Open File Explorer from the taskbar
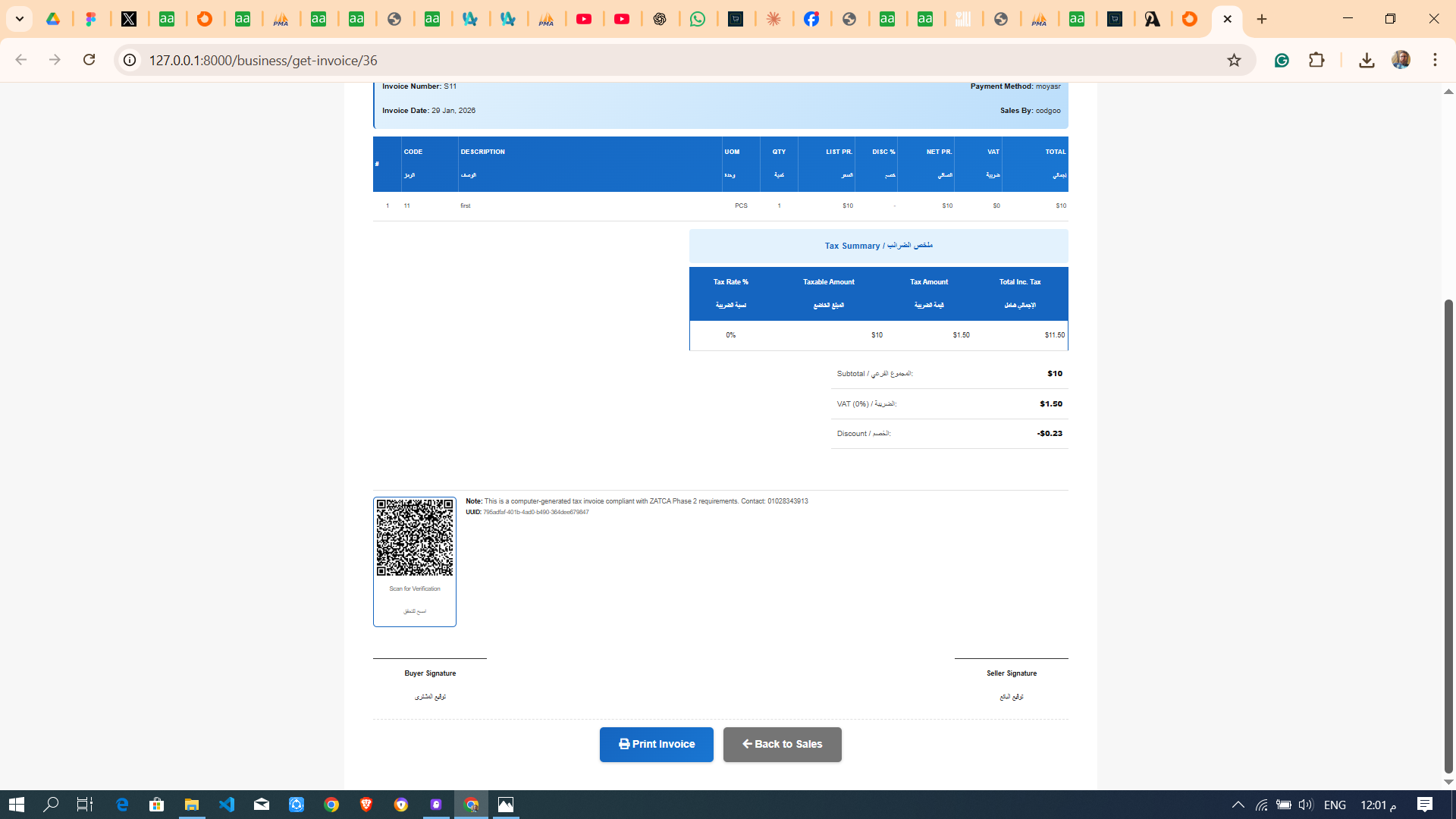 point(192,804)
